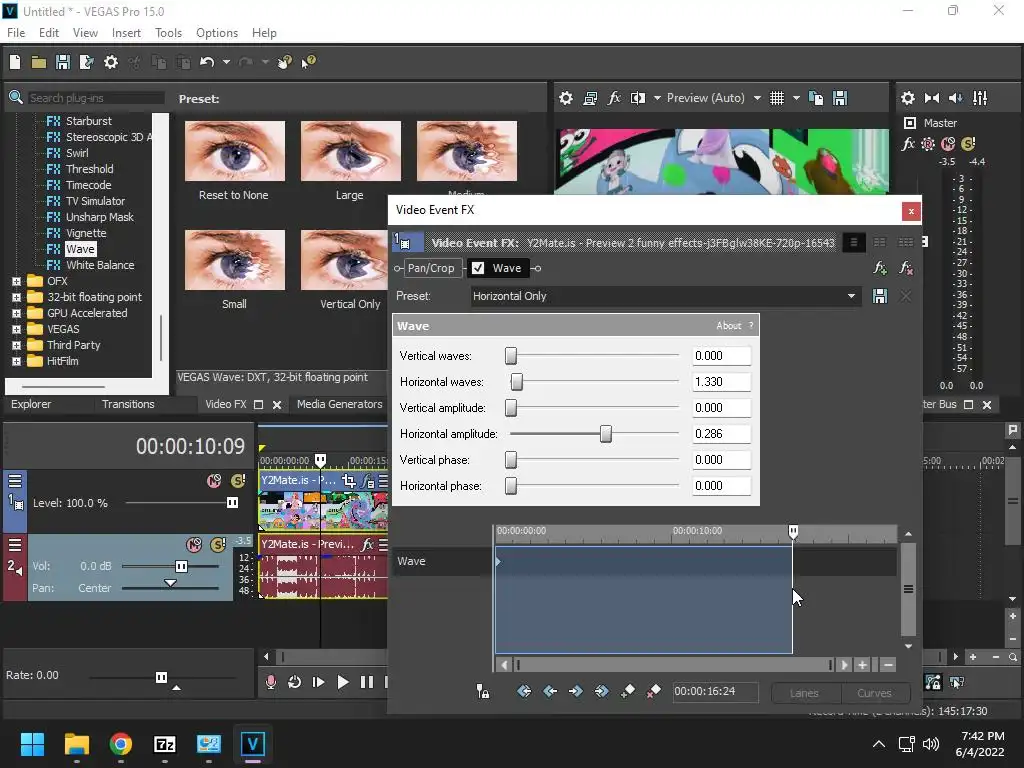Viewport: 1024px width, 768px height.
Task: Toggle loop playback in transport bar
Action: [x=294, y=682]
